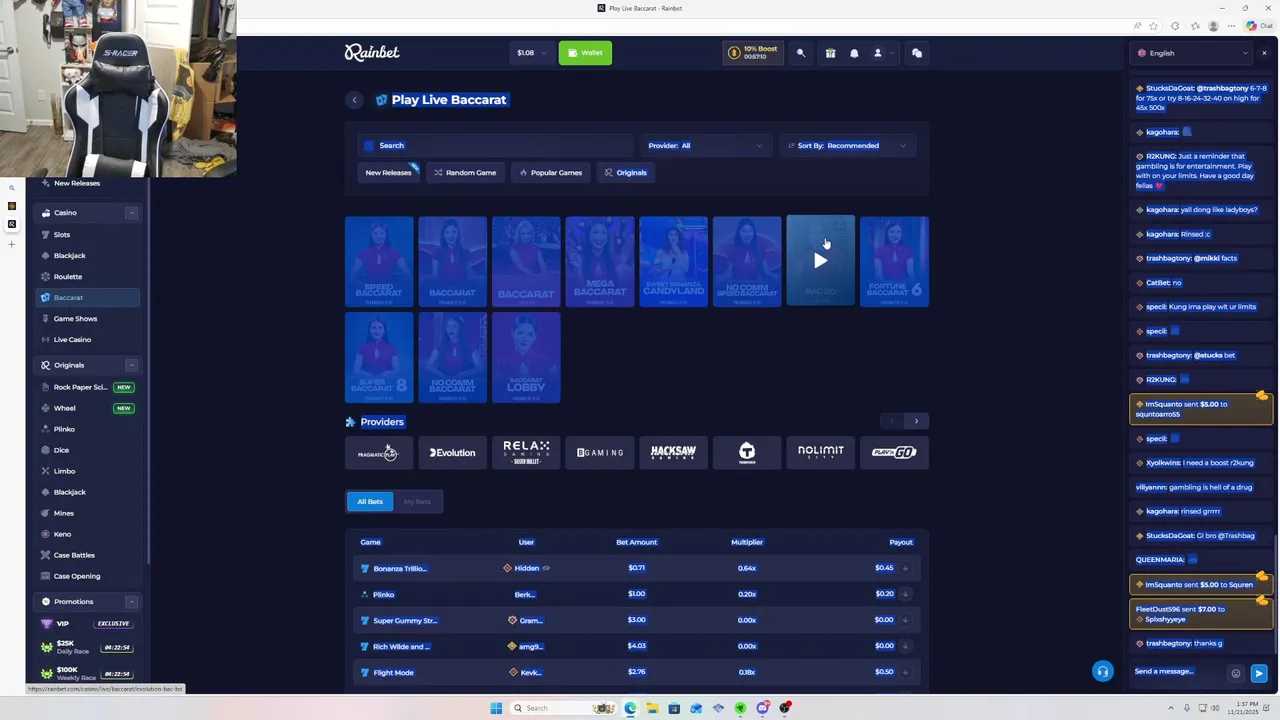
Task: Click the Rainbet logo
Action: pyautogui.click(x=372, y=53)
